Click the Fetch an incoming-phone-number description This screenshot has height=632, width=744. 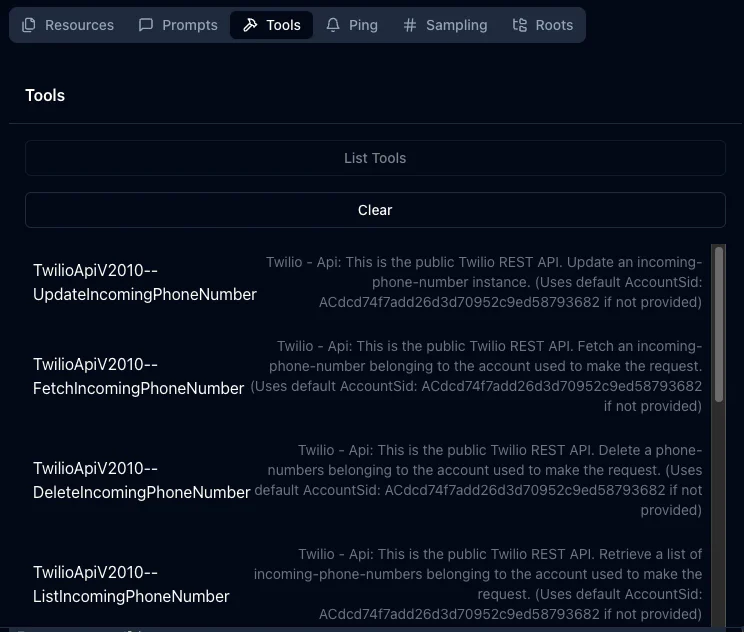point(476,376)
